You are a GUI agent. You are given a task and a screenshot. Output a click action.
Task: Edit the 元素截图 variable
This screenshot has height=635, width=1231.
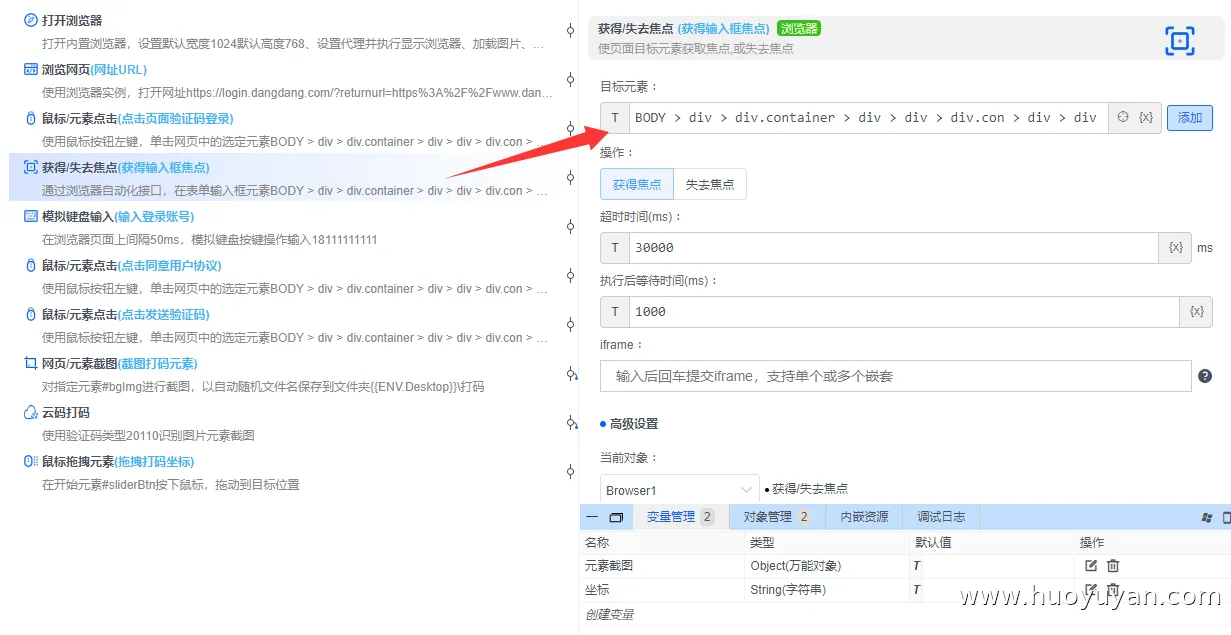coord(1091,566)
